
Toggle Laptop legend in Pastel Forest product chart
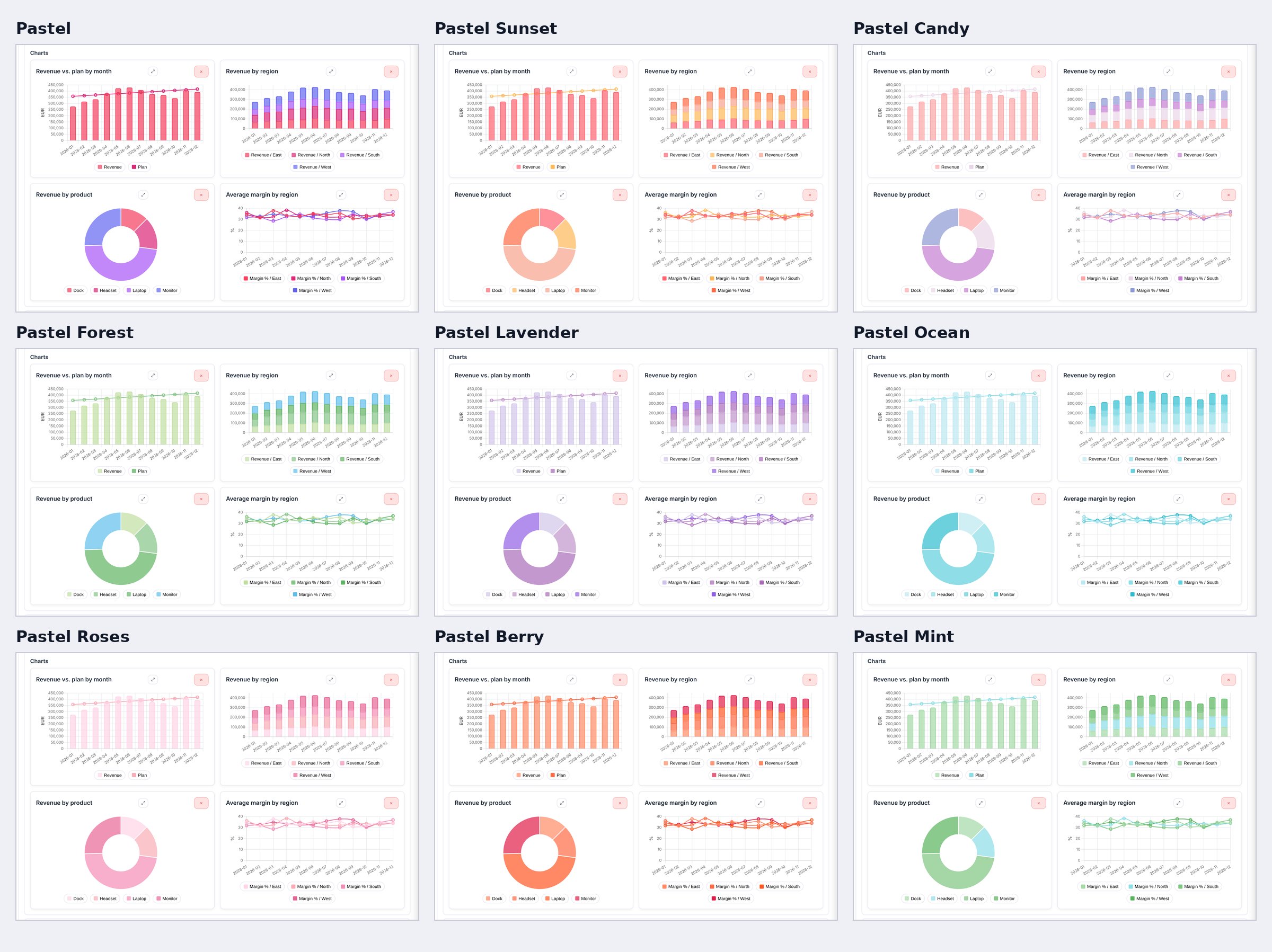pyautogui.click(x=136, y=595)
